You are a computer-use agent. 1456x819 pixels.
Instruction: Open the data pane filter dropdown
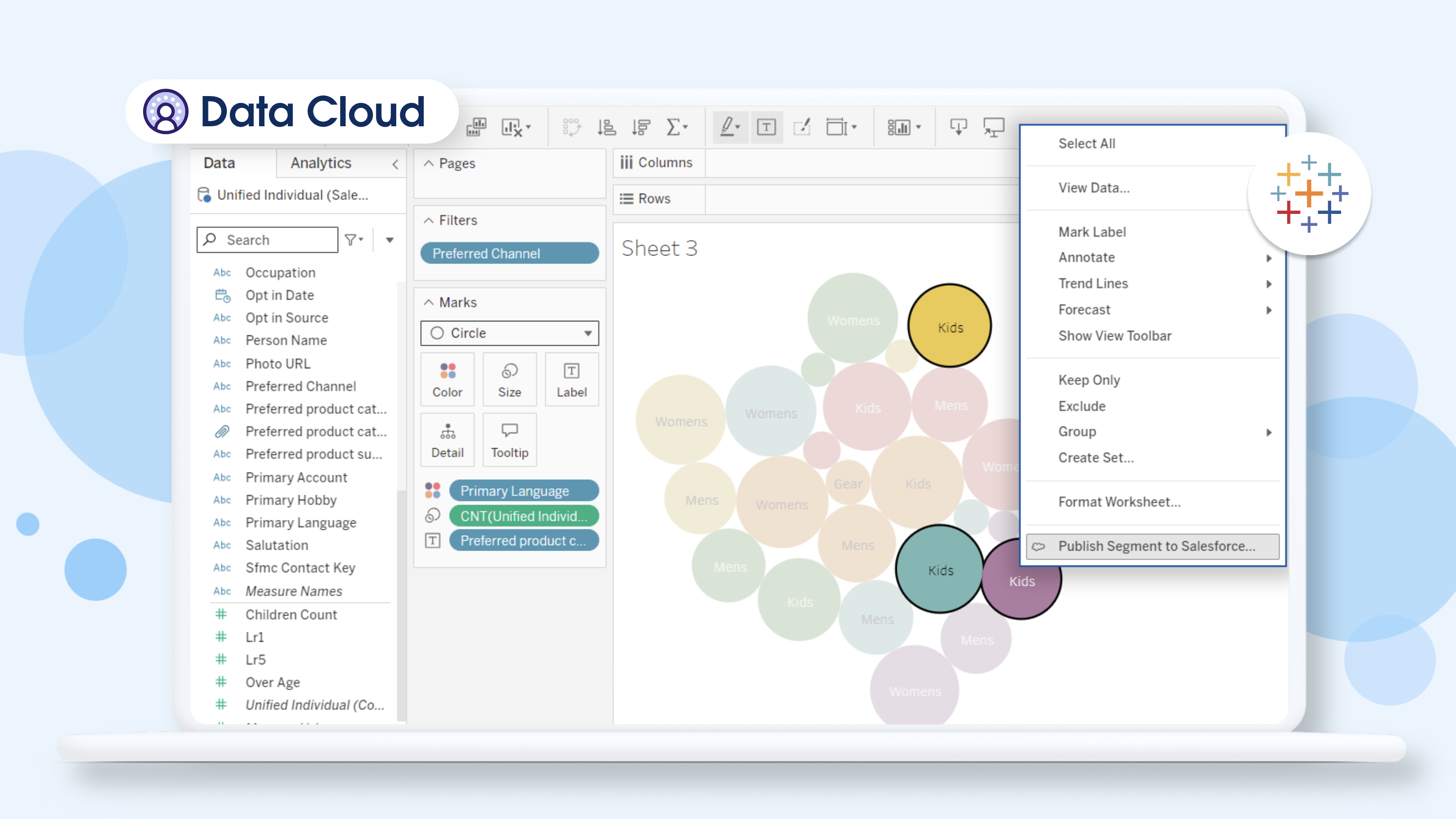tap(354, 240)
